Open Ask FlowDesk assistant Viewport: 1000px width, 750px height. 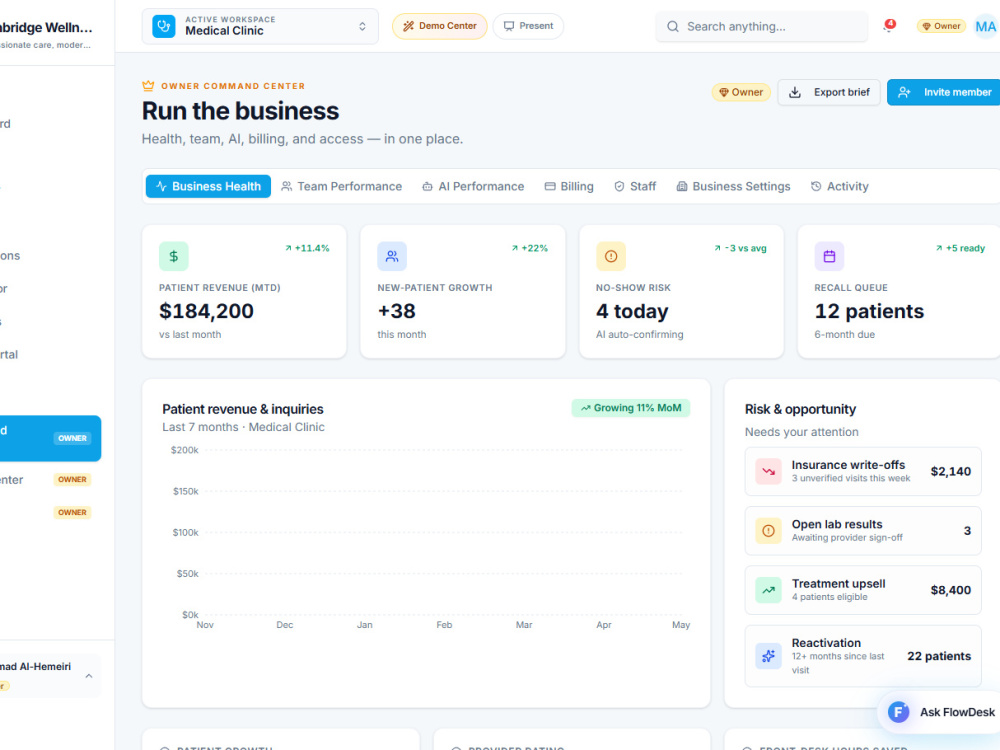coord(939,712)
